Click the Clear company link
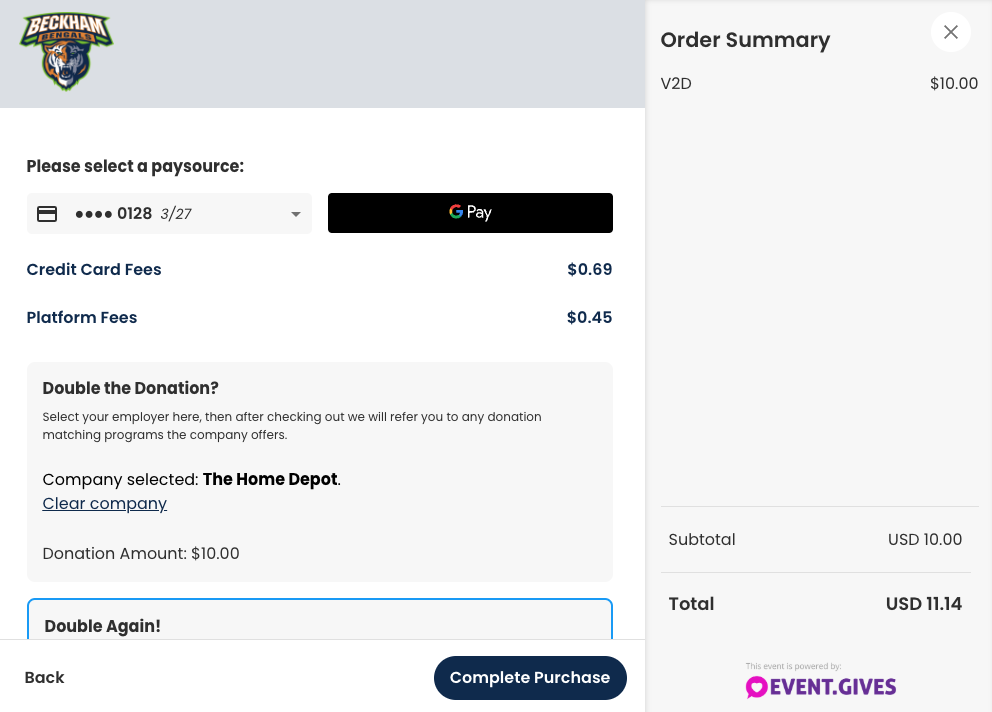The width and height of the screenshot is (992, 712). coord(104,503)
